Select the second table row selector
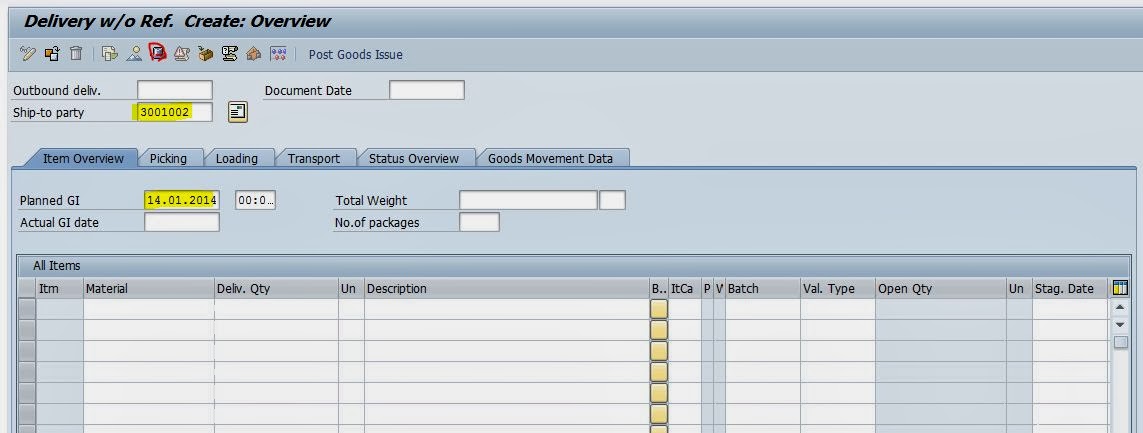The width and height of the screenshot is (1143, 433). point(27,330)
